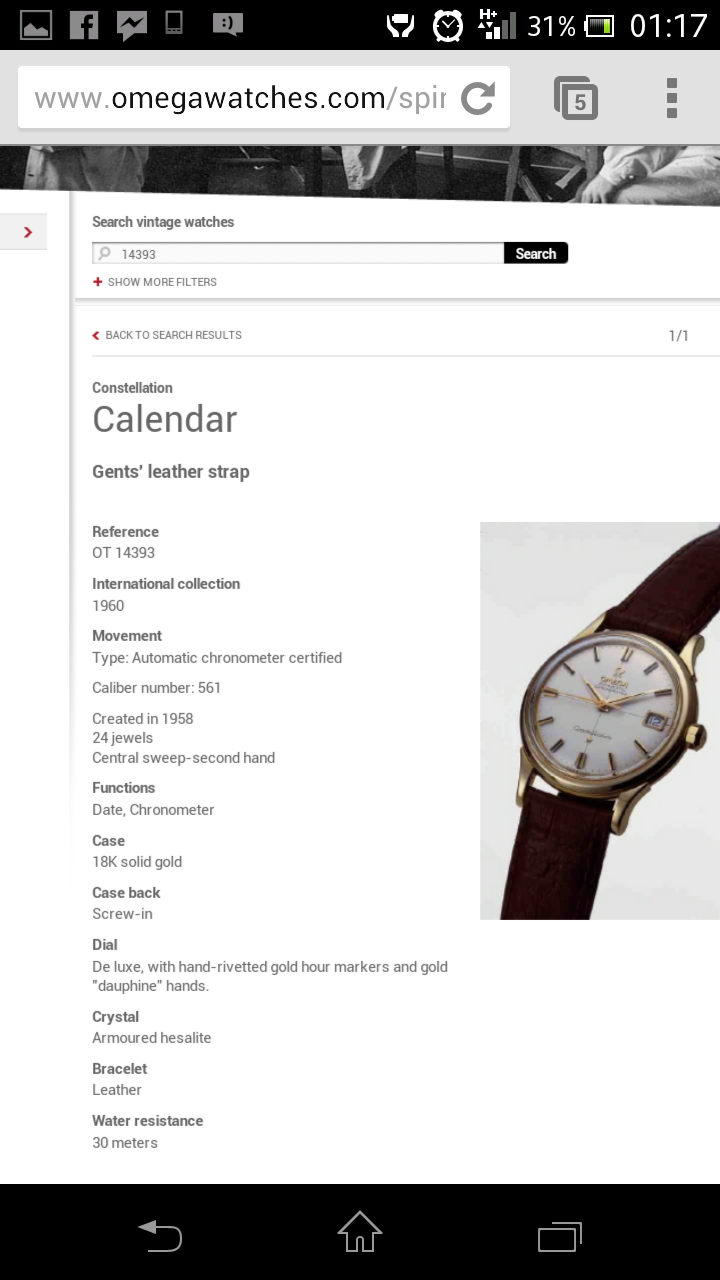Focus the vintage watch search field with 14393
Viewport: 720px width, 1280px height.
pyautogui.click(x=298, y=254)
